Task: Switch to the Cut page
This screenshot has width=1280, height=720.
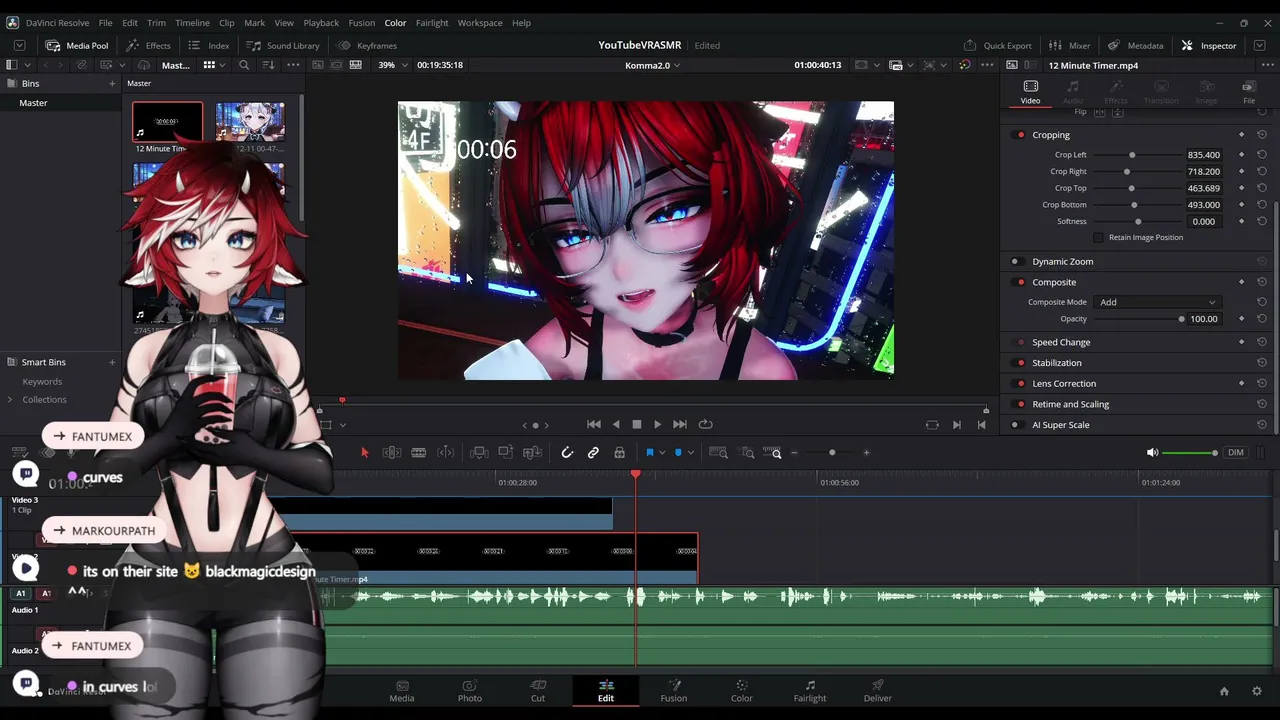Action: 538,691
